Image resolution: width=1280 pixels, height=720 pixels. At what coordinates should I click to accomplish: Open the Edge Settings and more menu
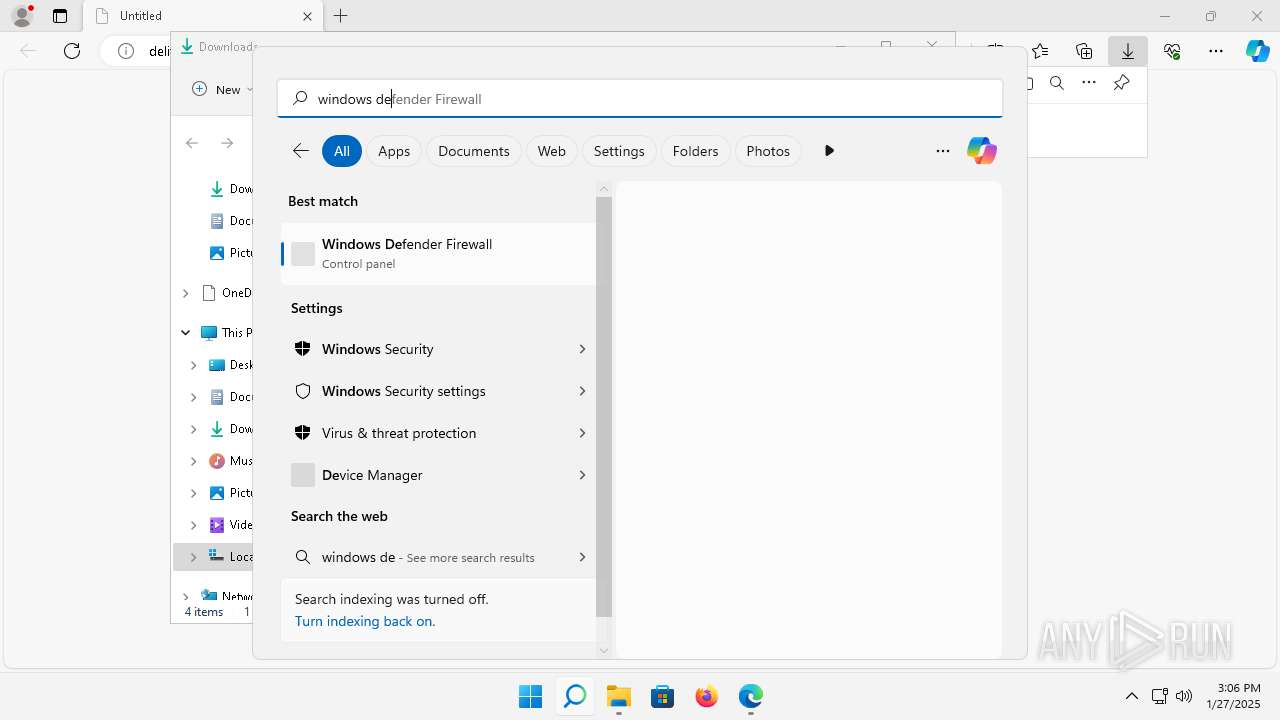coord(1216,51)
